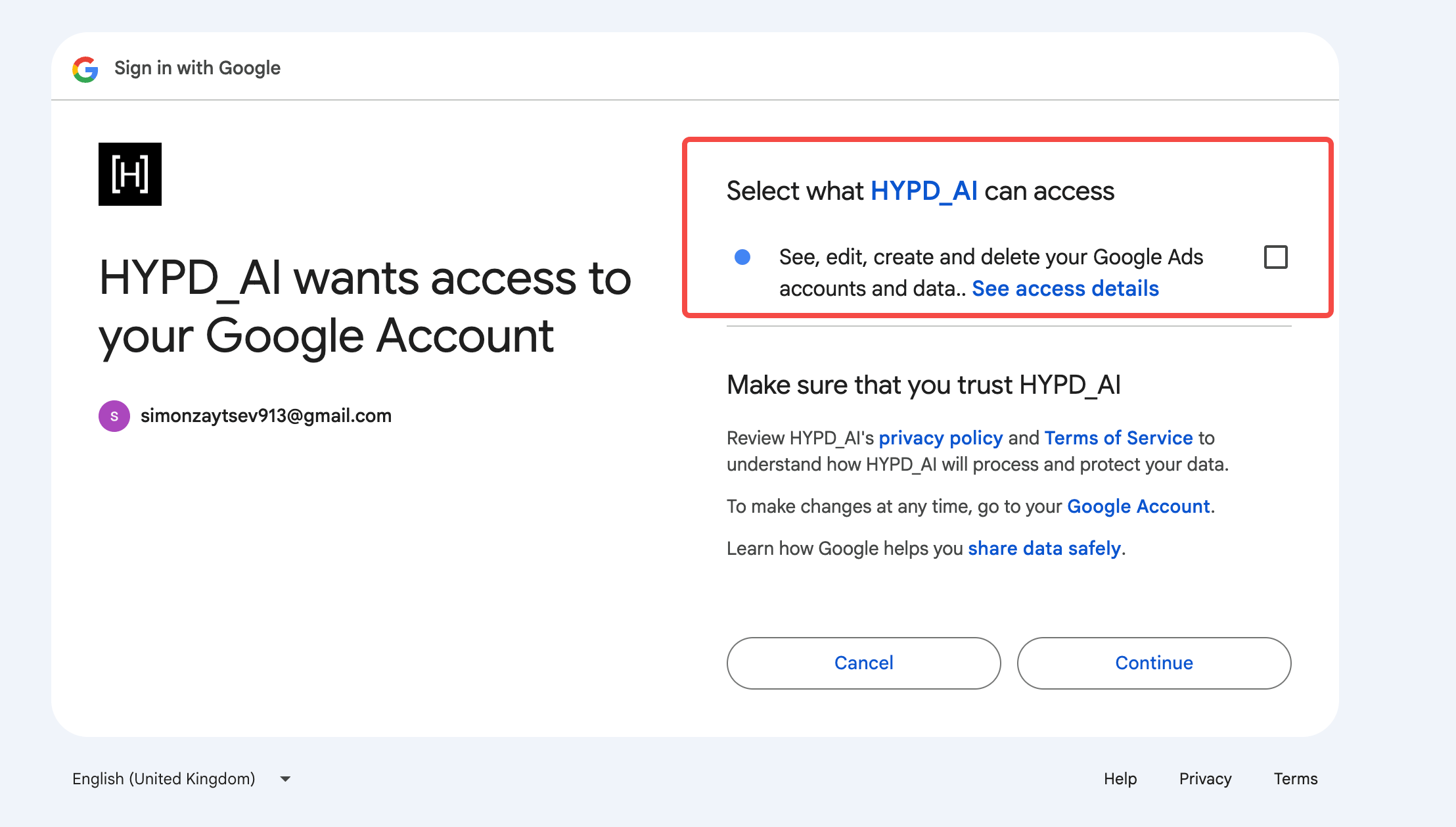This screenshot has height=827, width=1456.
Task: Open the HYPD_AI link in the heading
Action: coord(924,191)
